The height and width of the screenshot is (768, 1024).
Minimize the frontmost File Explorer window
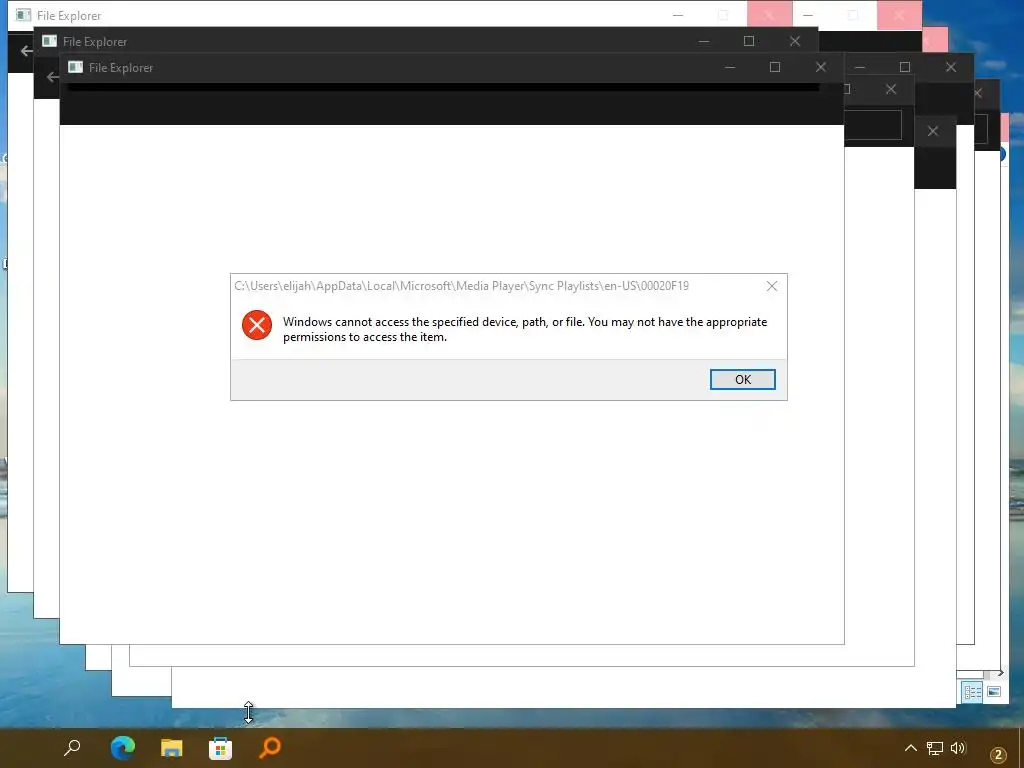point(729,67)
